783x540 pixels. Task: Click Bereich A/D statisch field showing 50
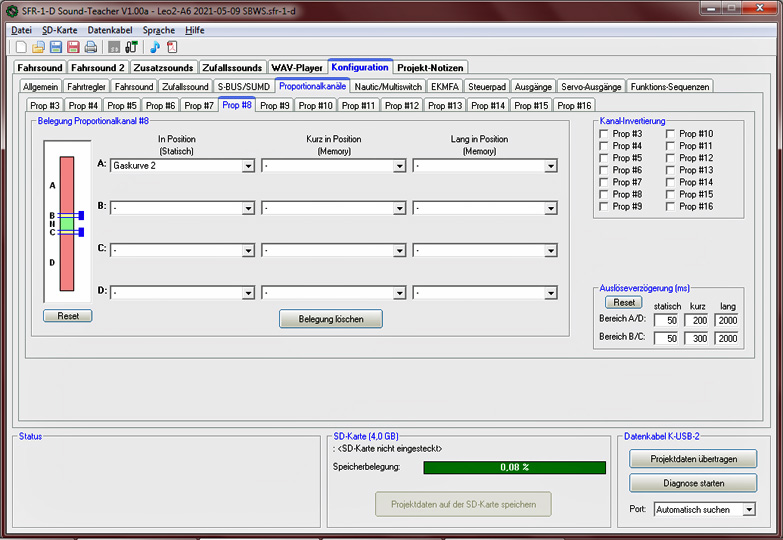pos(666,320)
